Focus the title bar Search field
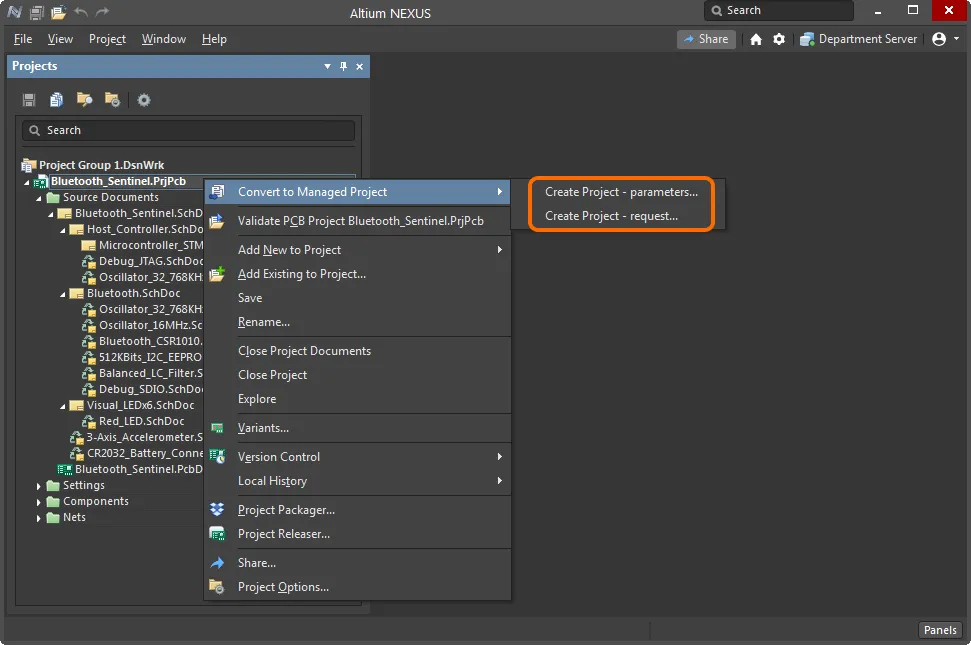The image size is (971, 645). (779, 11)
